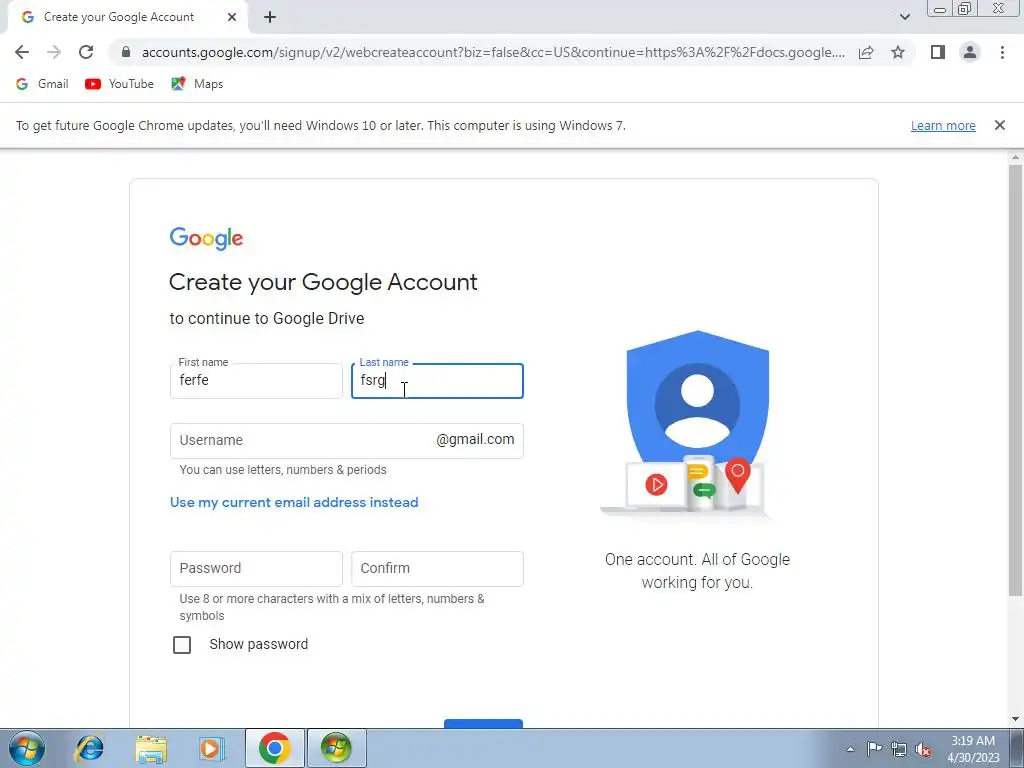
Task: Expand the tab search chevron
Action: (x=904, y=17)
